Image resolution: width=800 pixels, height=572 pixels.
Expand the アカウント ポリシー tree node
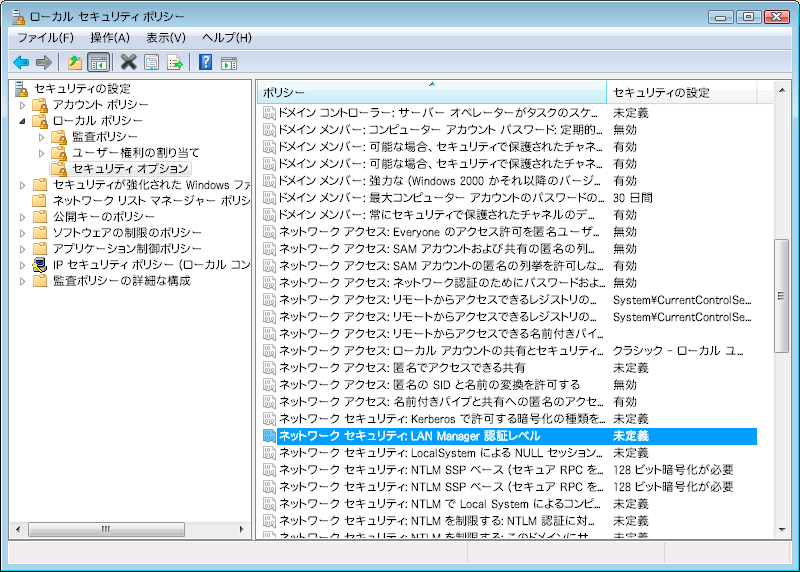24,105
